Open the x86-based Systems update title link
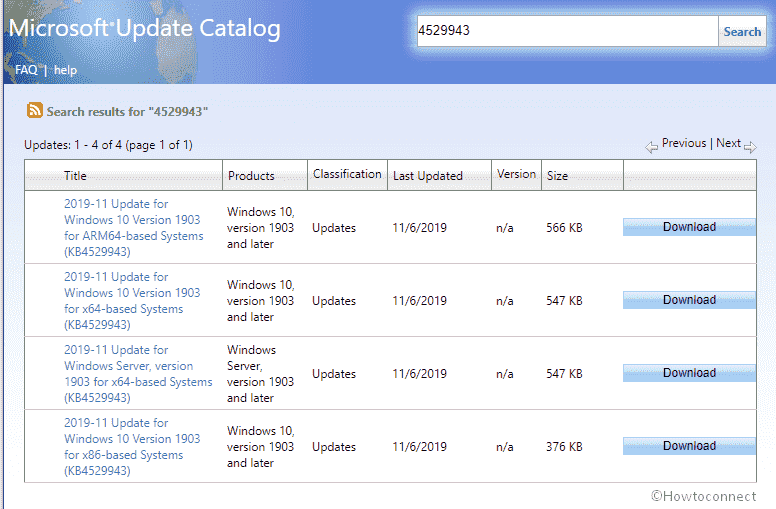Image resolution: width=776 pixels, height=509 pixels. point(132,447)
